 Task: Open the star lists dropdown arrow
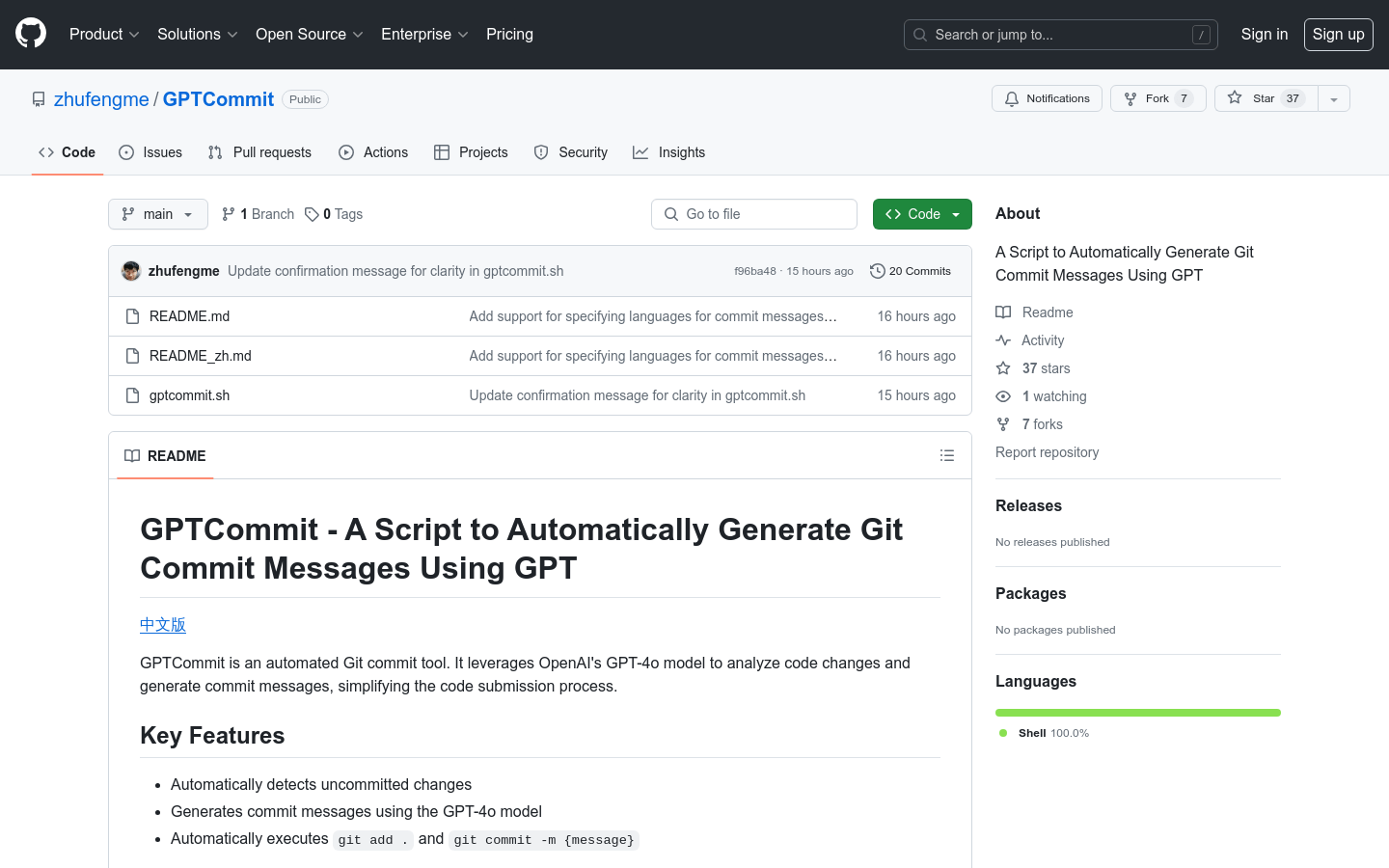[x=1334, y=98]
